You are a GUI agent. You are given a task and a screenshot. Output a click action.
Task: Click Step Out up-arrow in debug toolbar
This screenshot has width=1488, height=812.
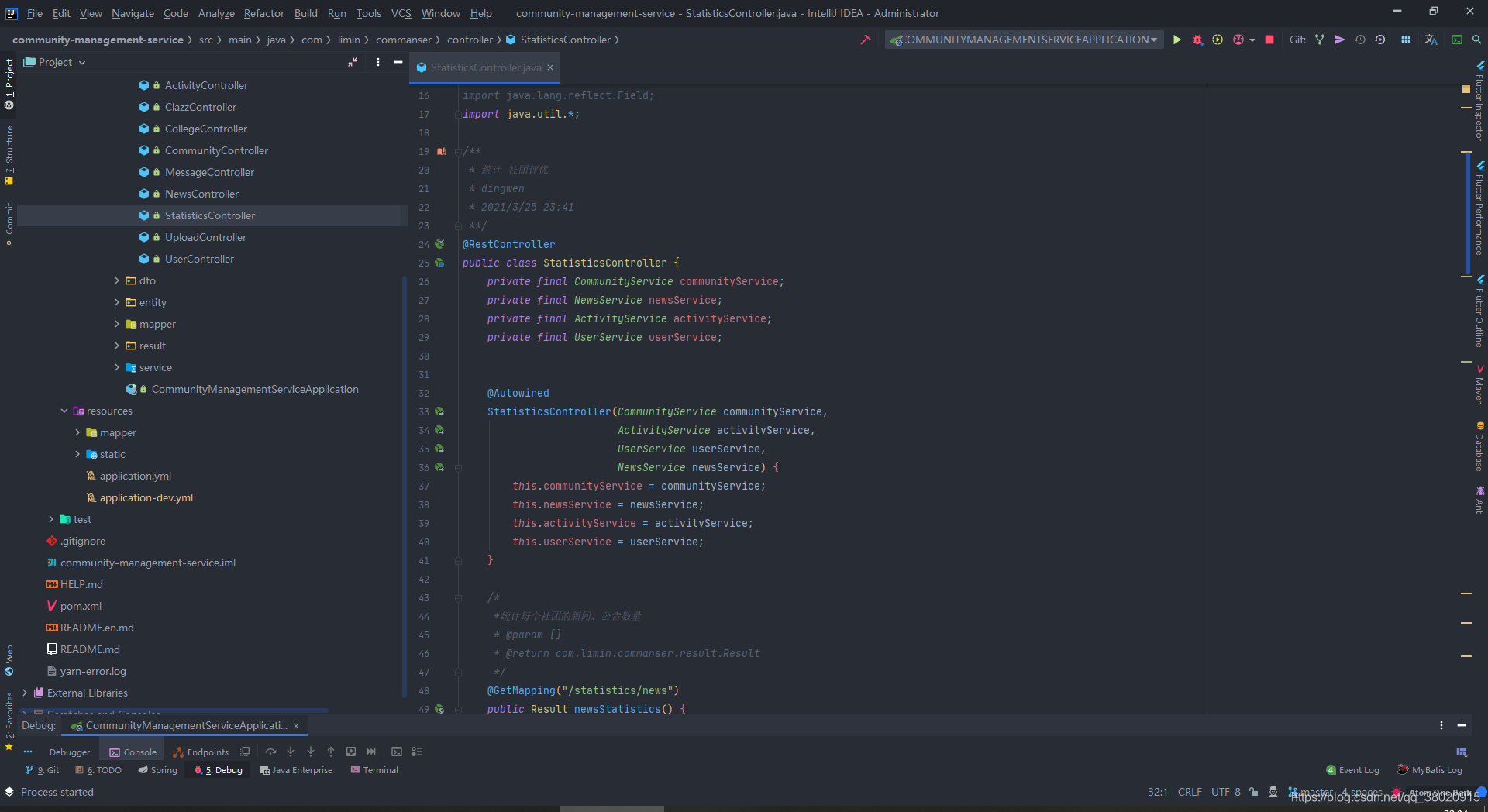tap(331, 752)
